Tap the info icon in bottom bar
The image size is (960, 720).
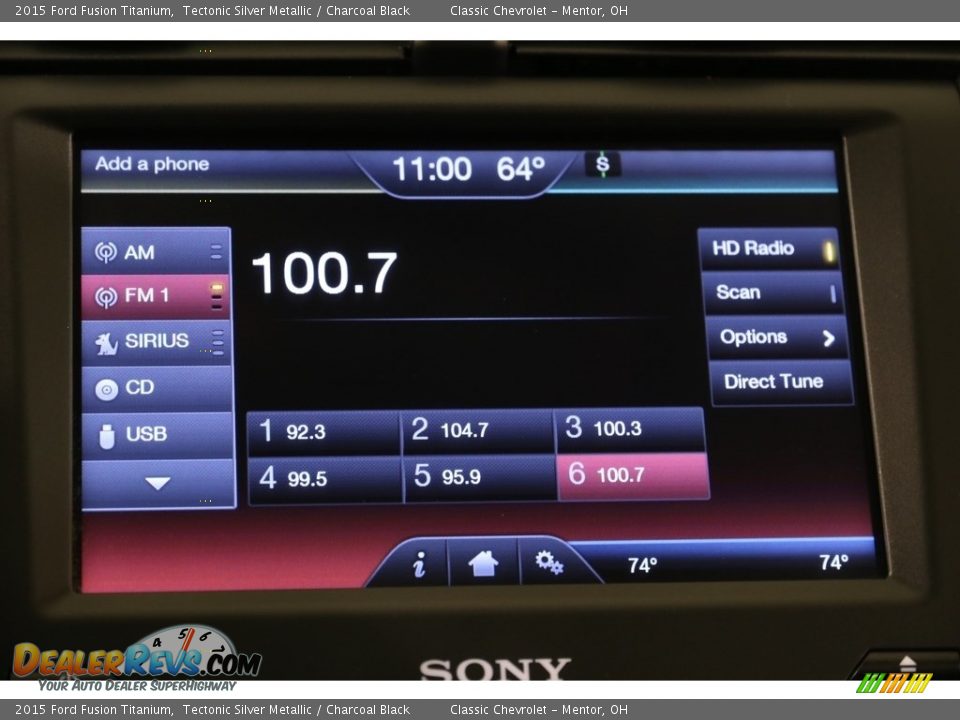click(x=419, y=565)
